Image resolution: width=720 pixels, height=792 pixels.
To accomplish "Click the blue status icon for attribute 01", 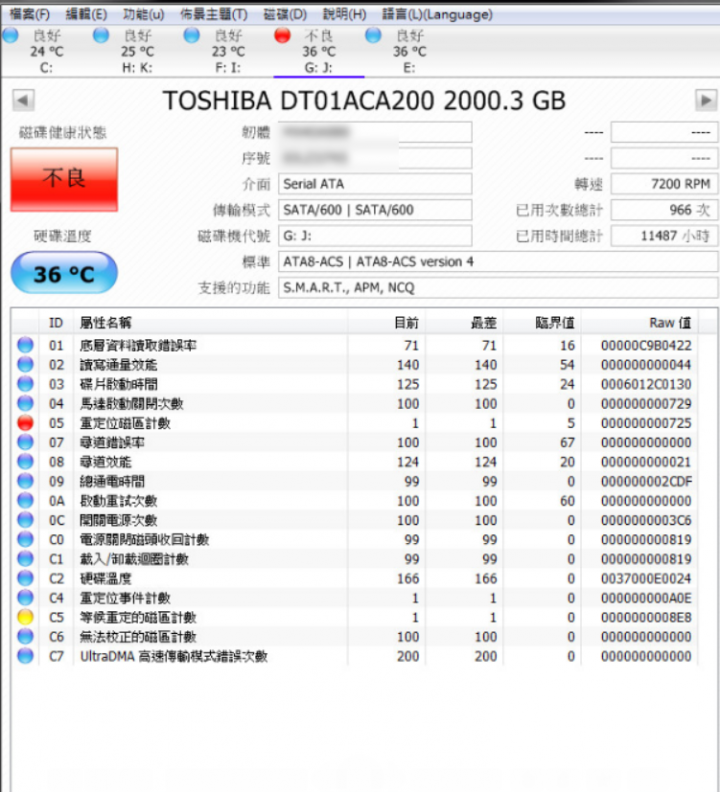I will click(x=25, y=345).
